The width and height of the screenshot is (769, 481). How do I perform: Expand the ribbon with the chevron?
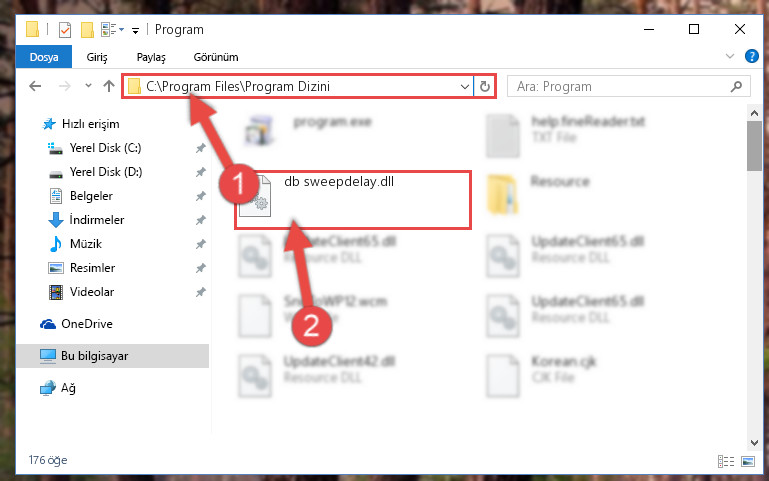click(x=729, y=56)
